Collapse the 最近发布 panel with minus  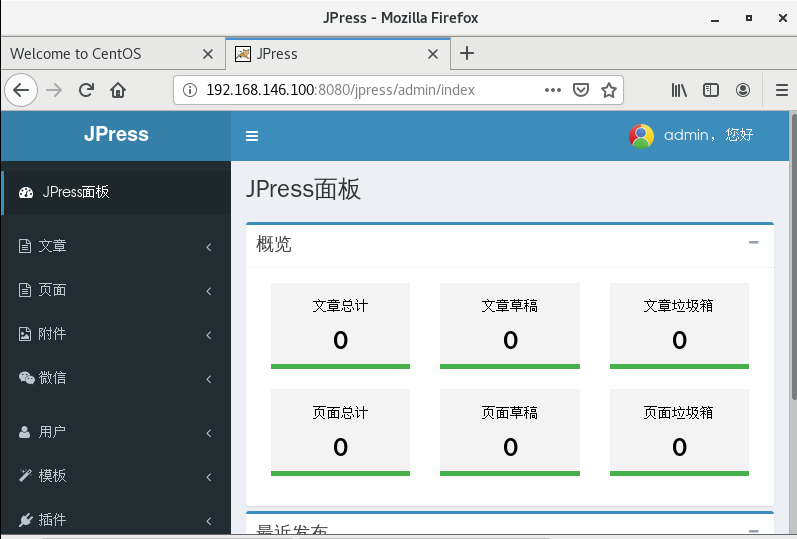[753, 531]
